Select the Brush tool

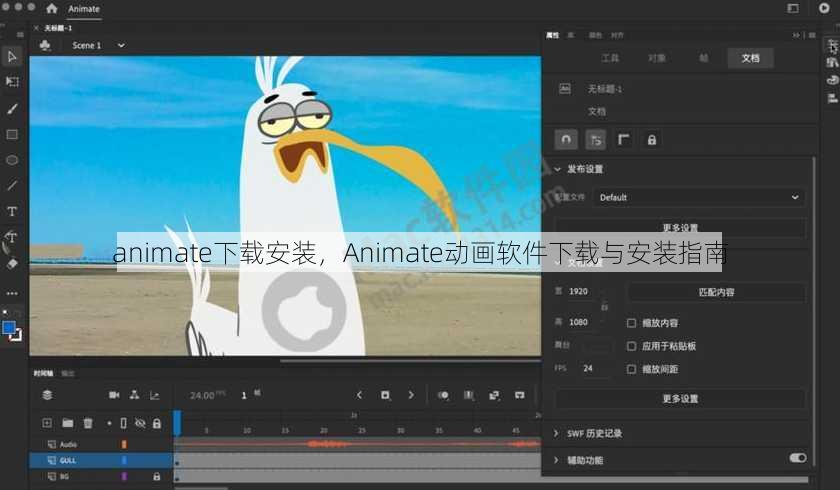pos(12,109)
